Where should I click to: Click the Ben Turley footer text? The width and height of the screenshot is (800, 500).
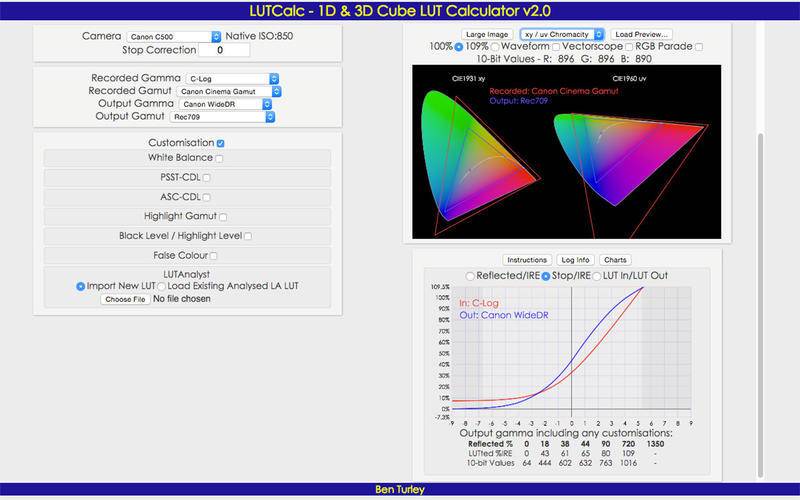400,490
